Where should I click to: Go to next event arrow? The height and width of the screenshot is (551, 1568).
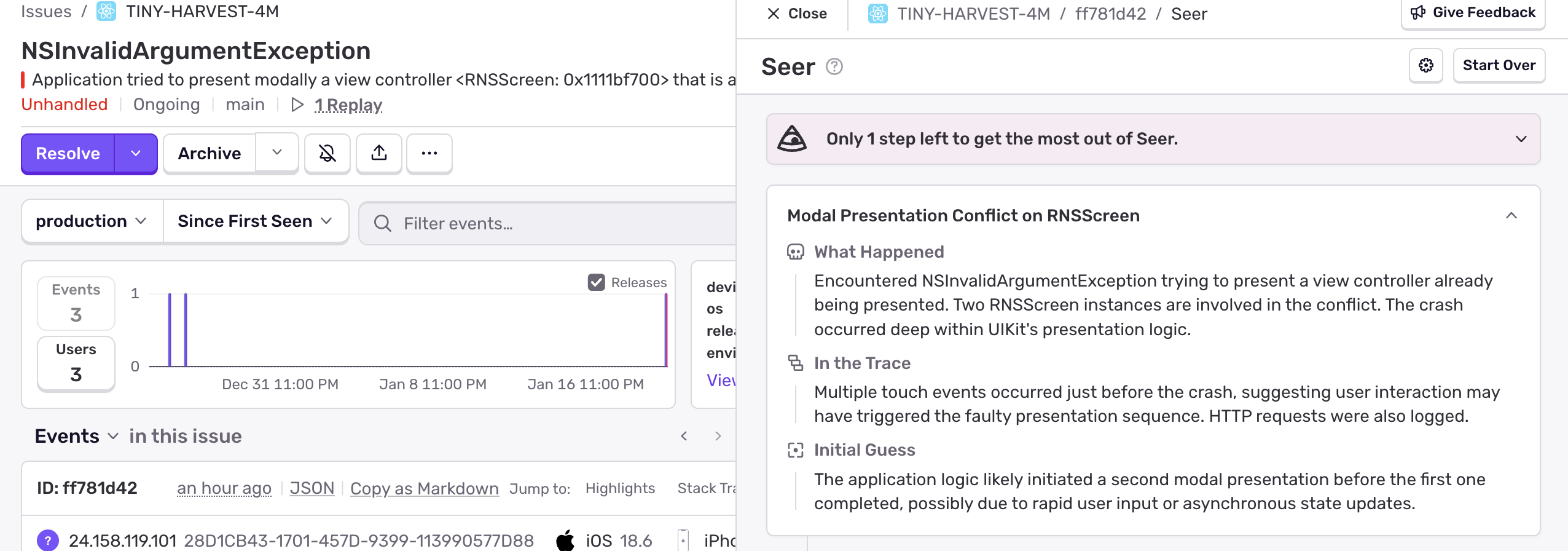tap(718, 436)
